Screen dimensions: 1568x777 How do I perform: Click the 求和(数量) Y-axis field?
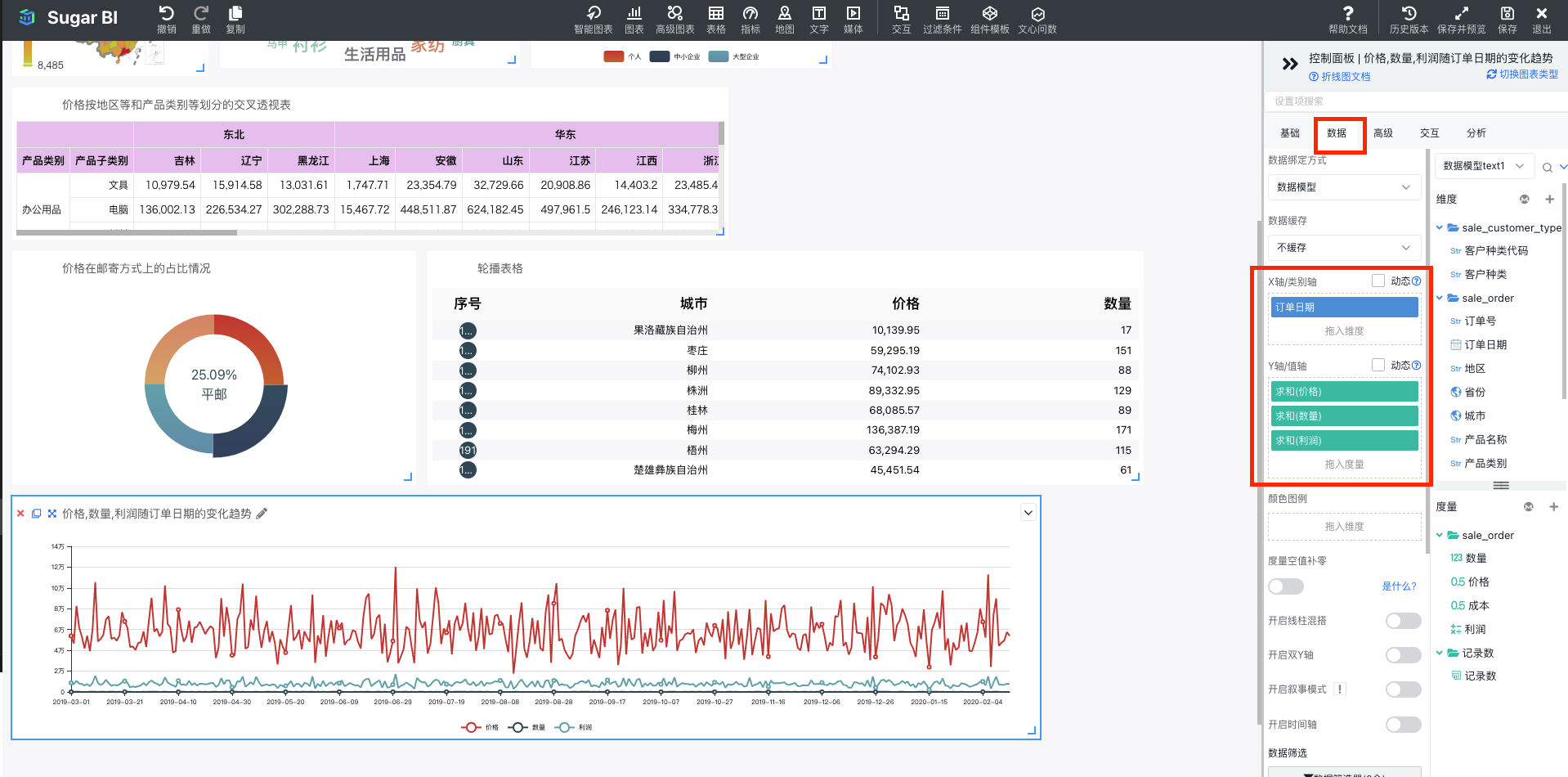(x=1344, y=416)
